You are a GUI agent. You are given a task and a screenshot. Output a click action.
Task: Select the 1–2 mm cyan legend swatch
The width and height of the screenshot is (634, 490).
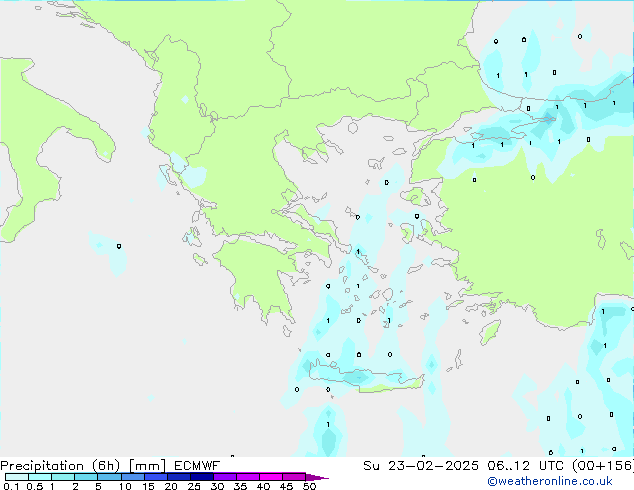(63, 477)
